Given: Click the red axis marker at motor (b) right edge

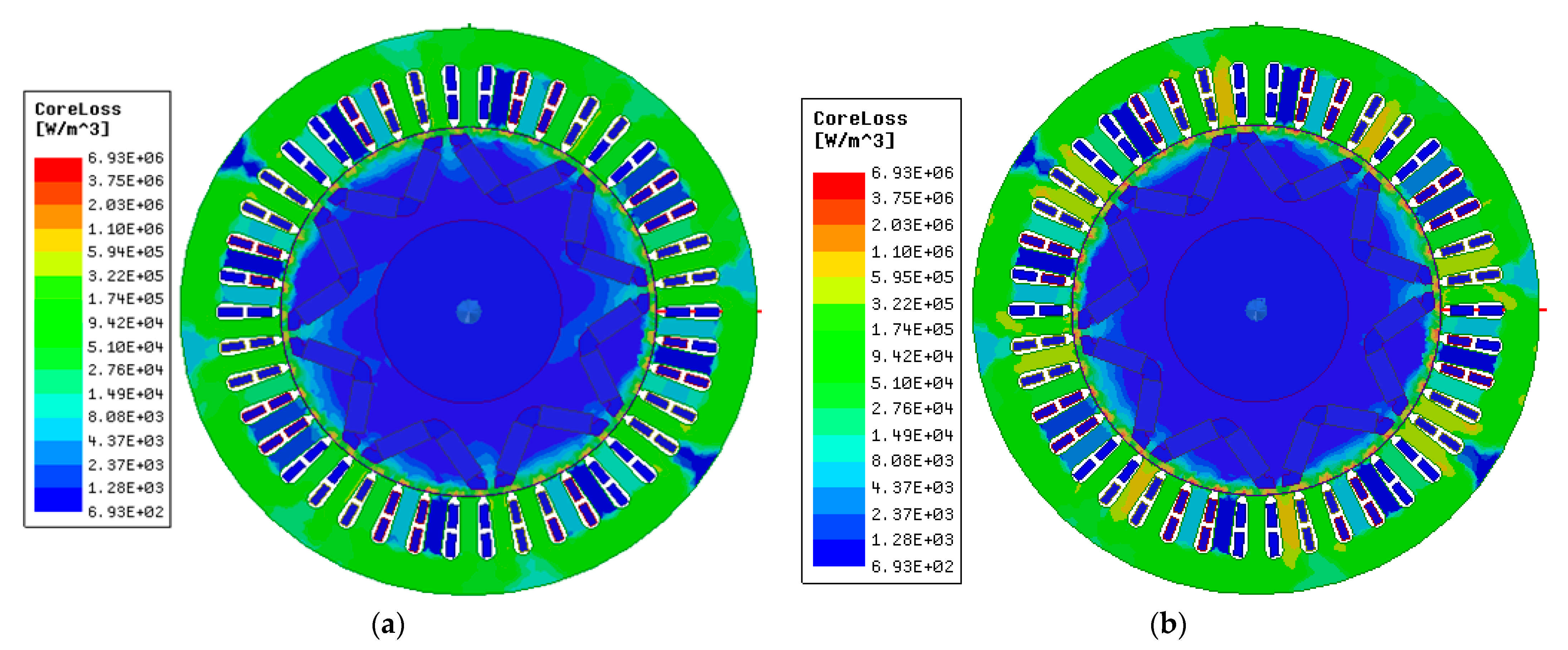Looking at the screenshot, I should 1543,310.
